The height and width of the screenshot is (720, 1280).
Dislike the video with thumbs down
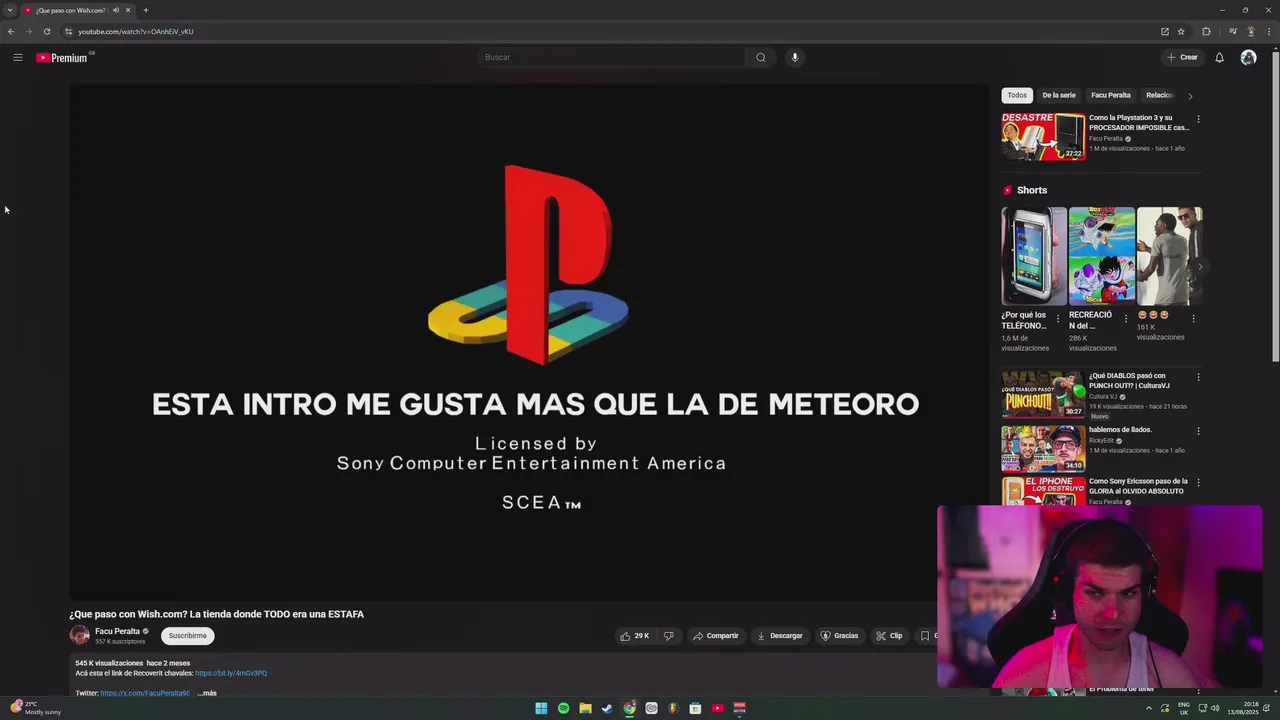tap(669, 636)
